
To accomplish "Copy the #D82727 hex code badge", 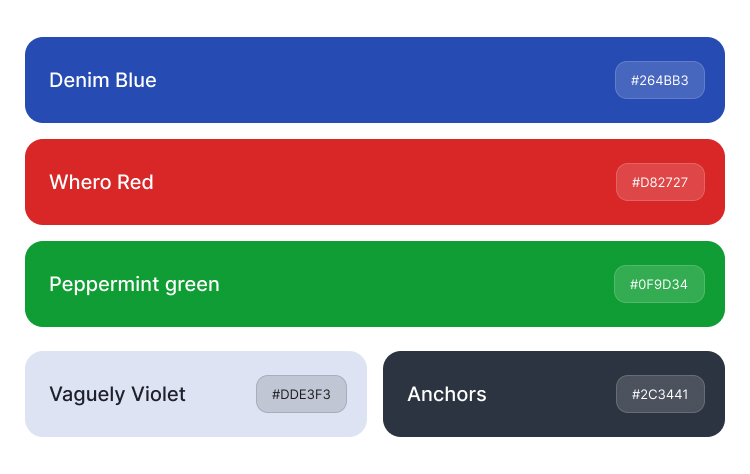I will coord(660,182).
